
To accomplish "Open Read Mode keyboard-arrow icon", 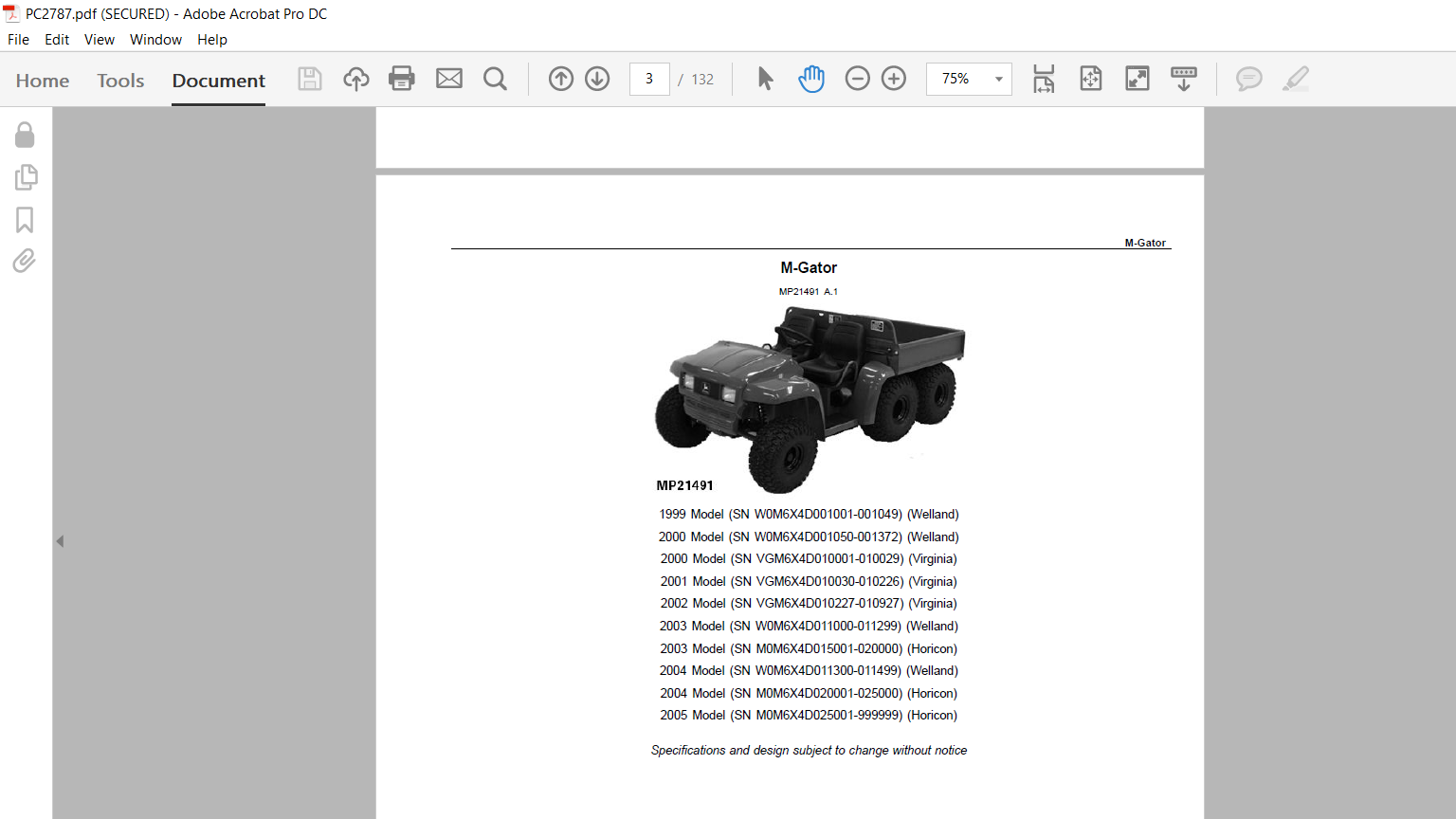I will (1184, 79).
